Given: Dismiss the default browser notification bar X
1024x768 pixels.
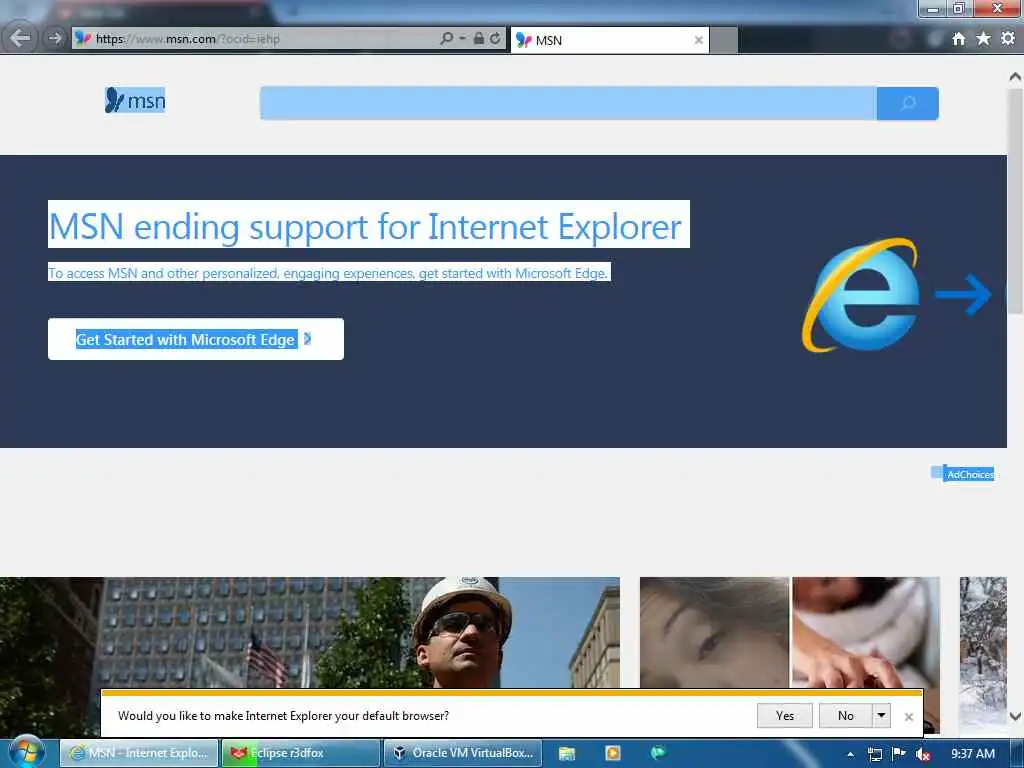Looking at the screenshot, I should pos(908,717).
